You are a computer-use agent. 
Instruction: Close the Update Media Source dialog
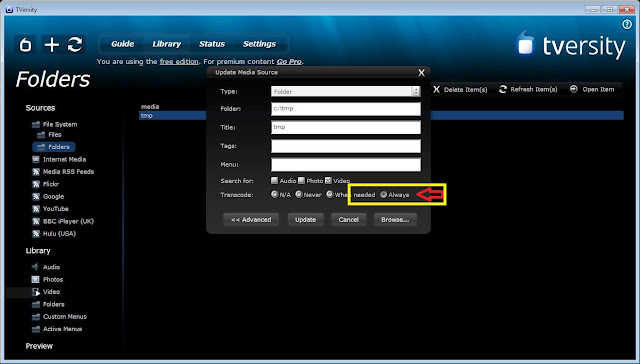[x=421, y=73]
